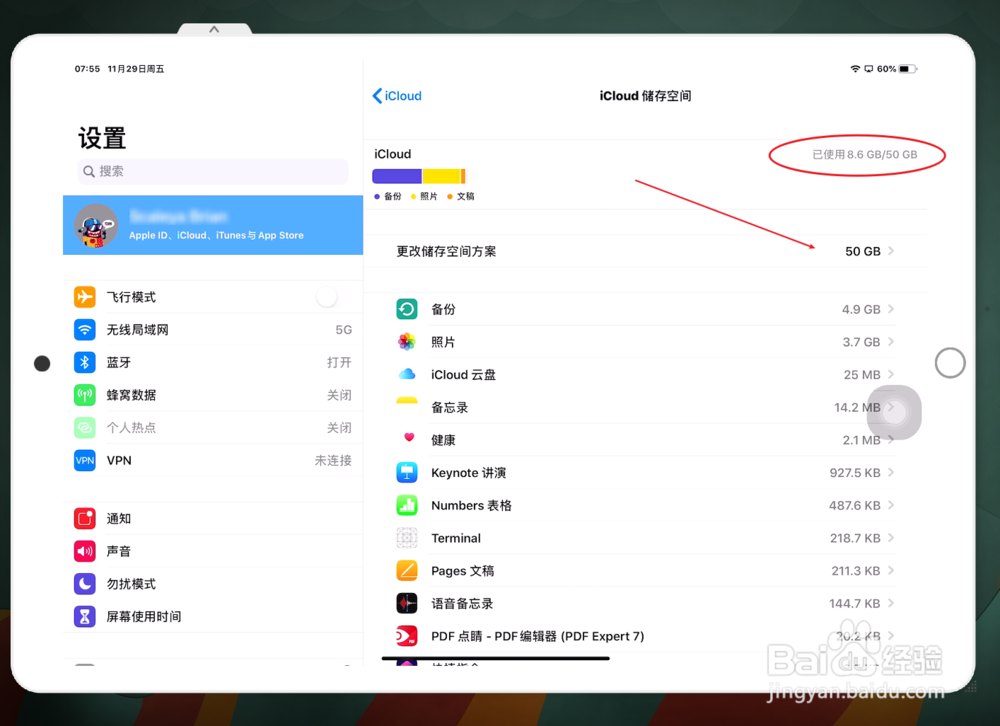Viewport: 1000px width, 726px height.
Task: Open 无线局域网 settings row
Action: point(213,329)
